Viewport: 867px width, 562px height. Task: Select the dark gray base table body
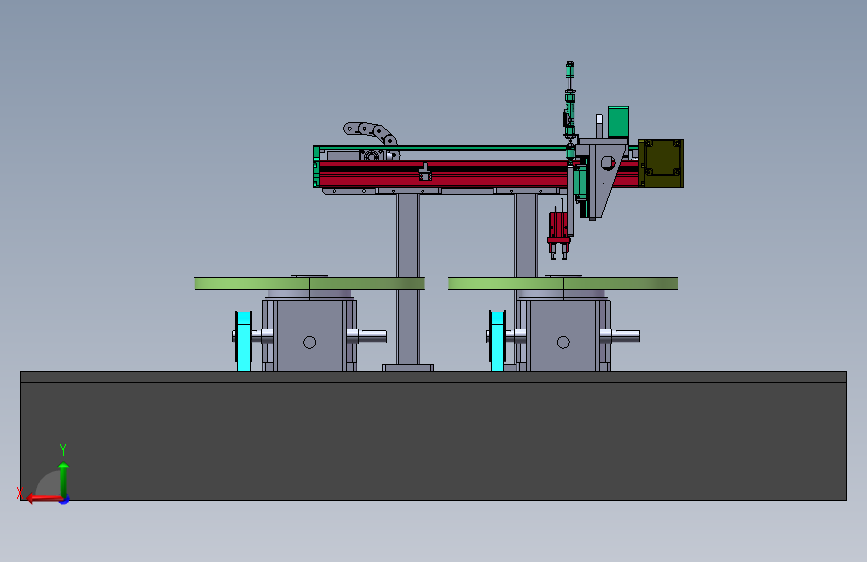pyautogui.click(x=434, y=436)
